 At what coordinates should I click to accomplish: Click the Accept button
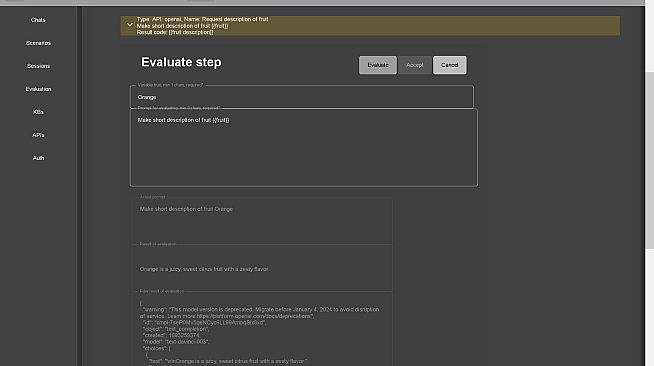(415, 65)
